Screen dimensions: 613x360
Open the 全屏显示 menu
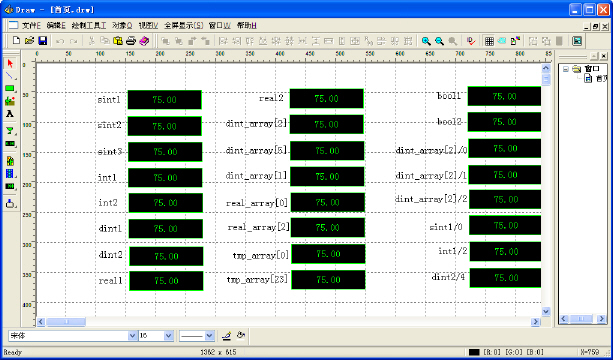(x=184, y=26)
